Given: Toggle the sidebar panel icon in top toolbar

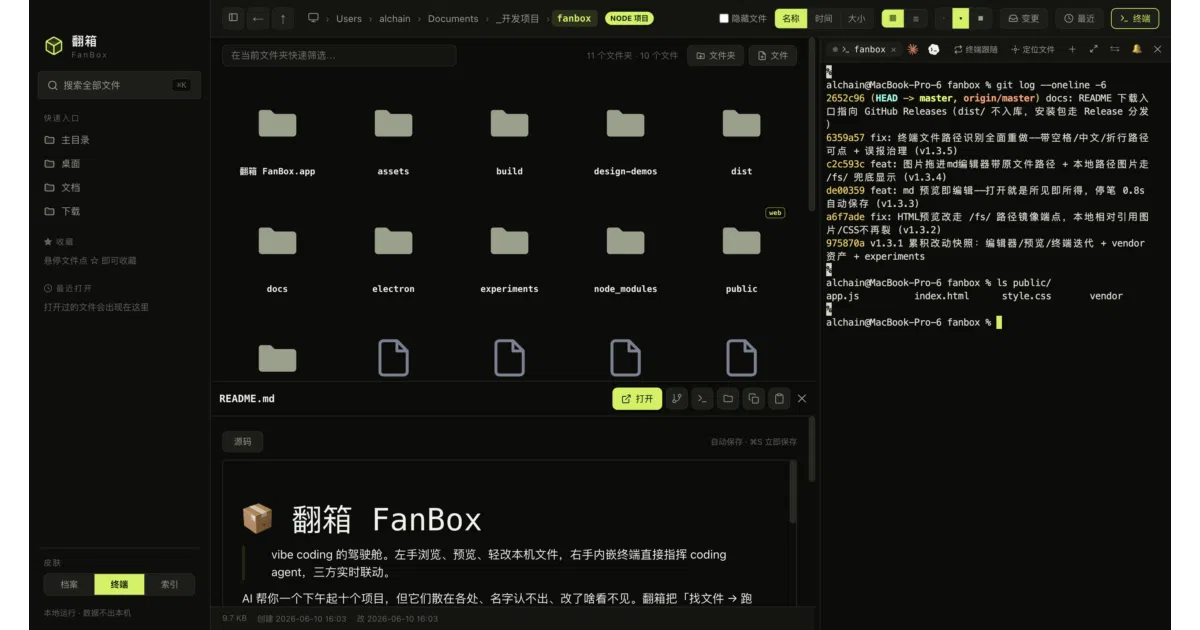Looking at the screenshot, I should pyautogui.click(x=233, y=18).
